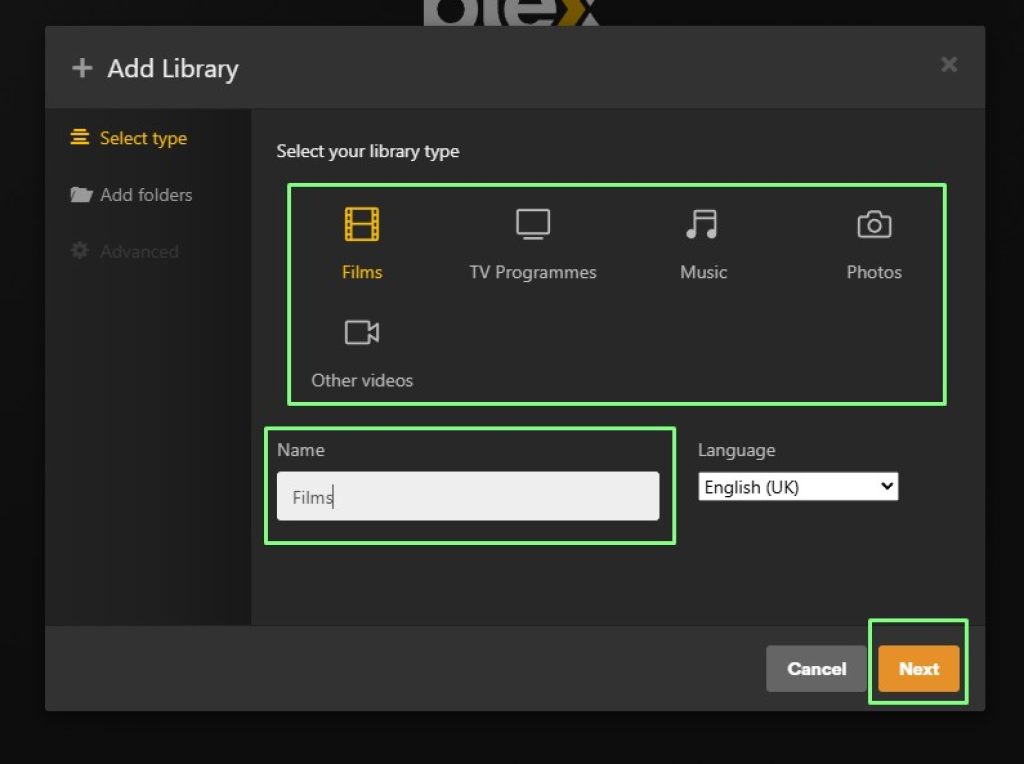Click the Photos text label

click(873, 272)
